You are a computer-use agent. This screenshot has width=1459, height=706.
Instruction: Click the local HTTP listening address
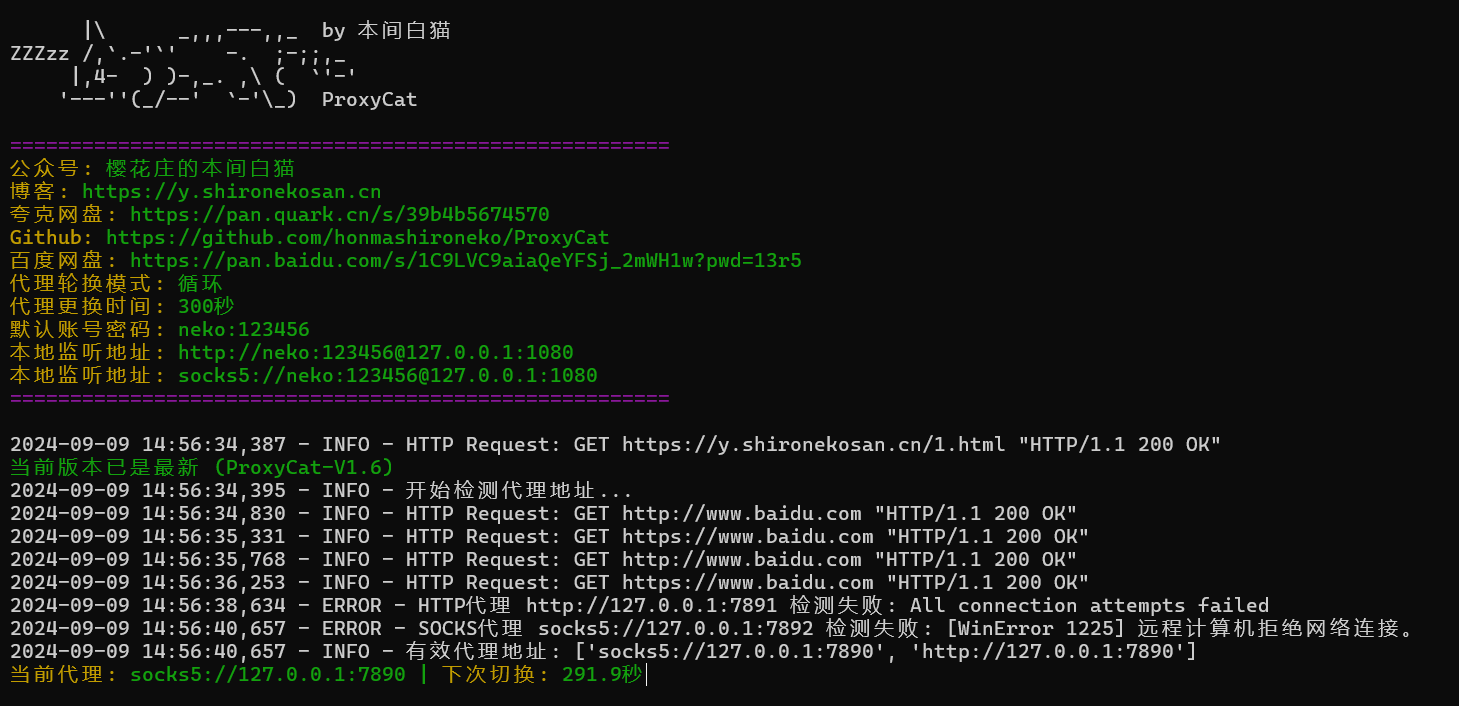(375, 353)
